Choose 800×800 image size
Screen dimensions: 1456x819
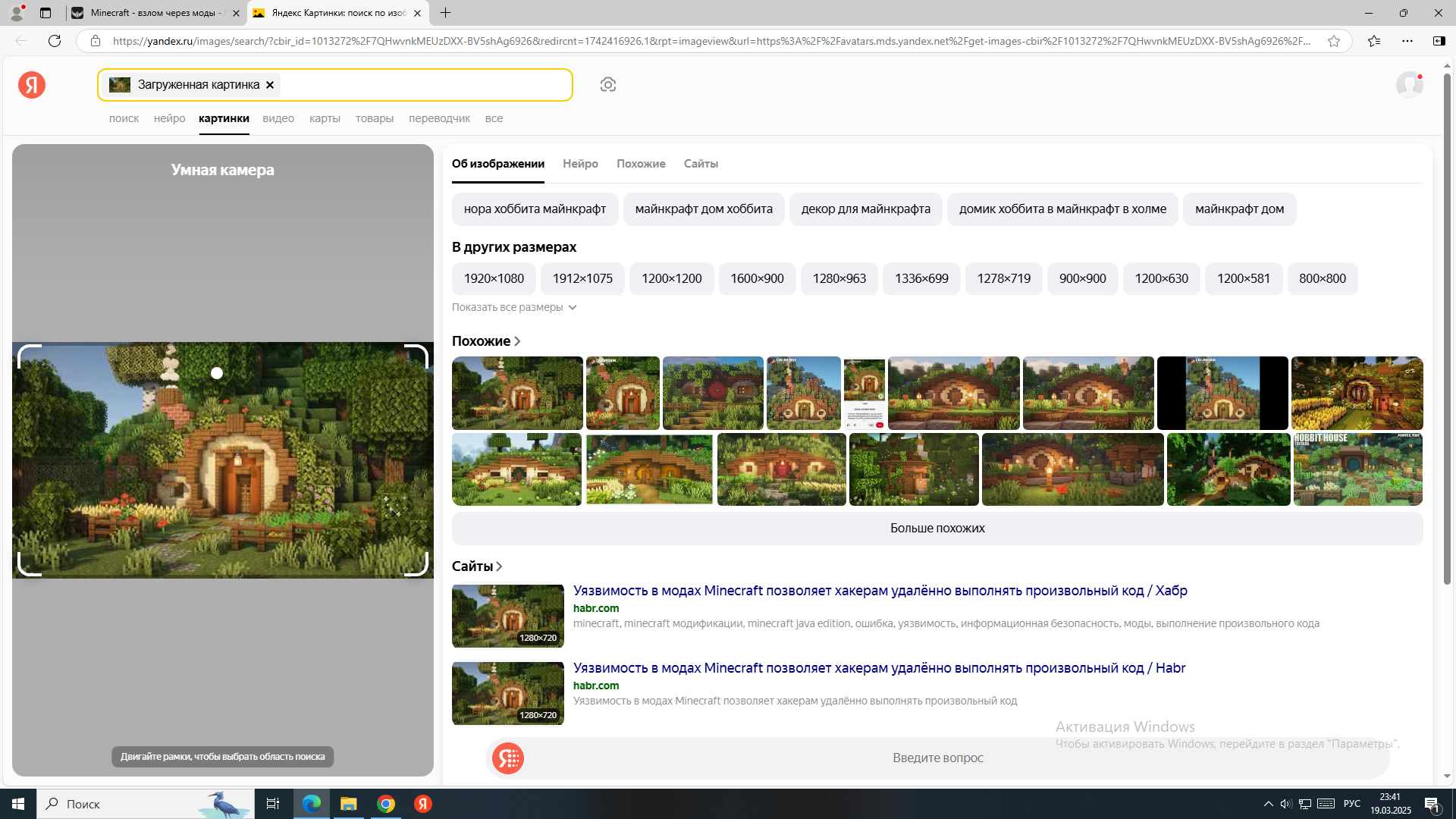1322,279
